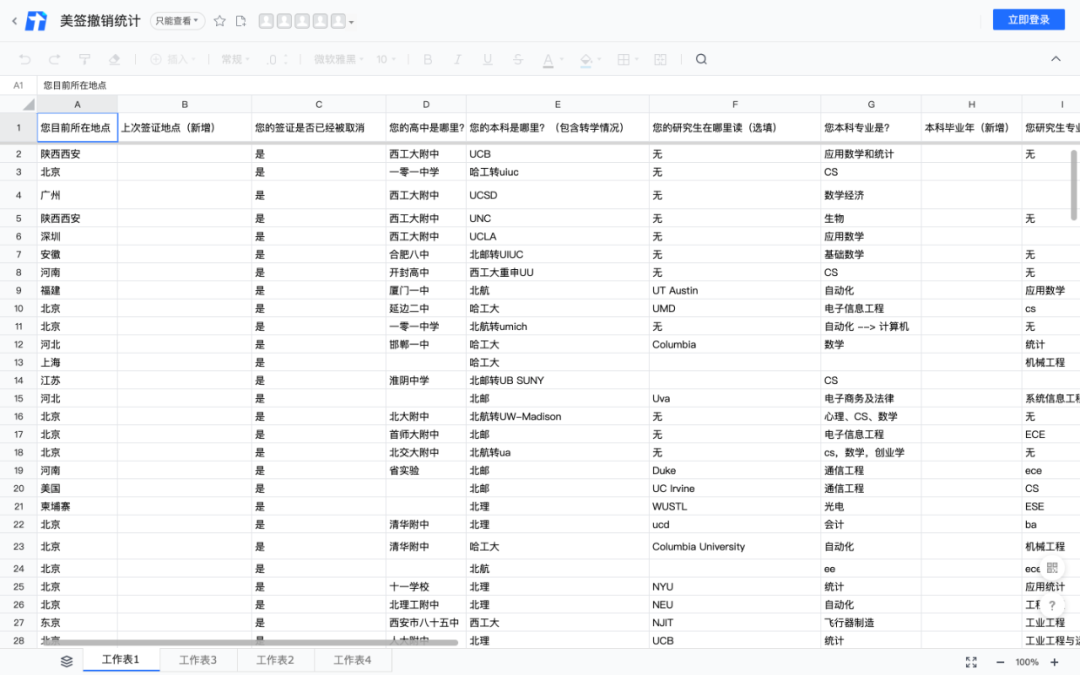Open the 插入 insert menu
The width and height of the screenshot is (1080, 675).
pos(172,59)
